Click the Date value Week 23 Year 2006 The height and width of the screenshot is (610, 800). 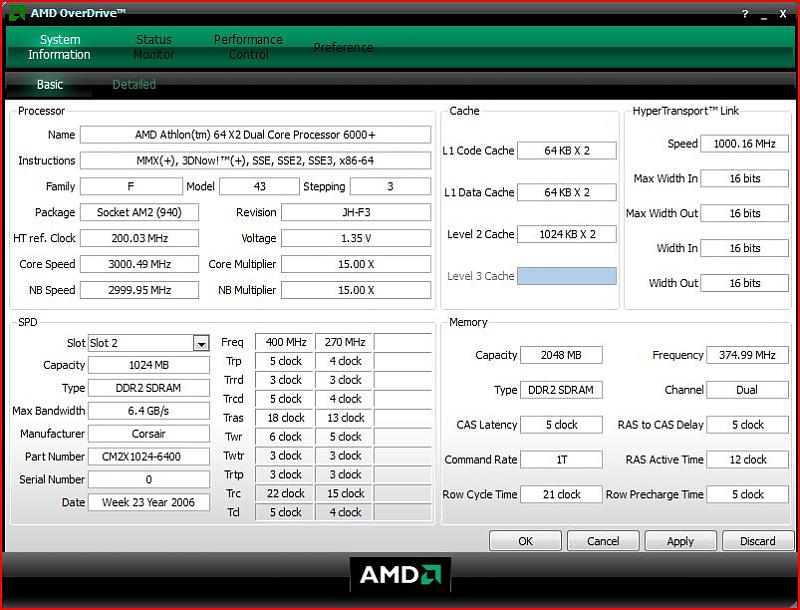tap(148, 502)
